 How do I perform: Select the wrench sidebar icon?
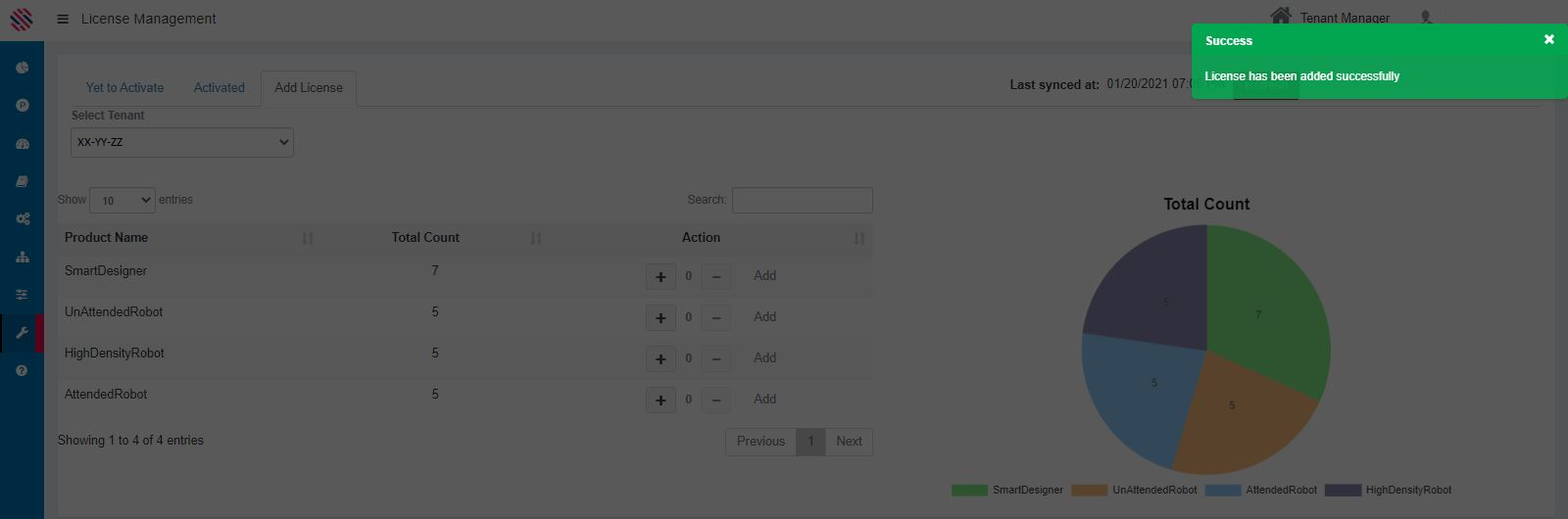(22, 333)
